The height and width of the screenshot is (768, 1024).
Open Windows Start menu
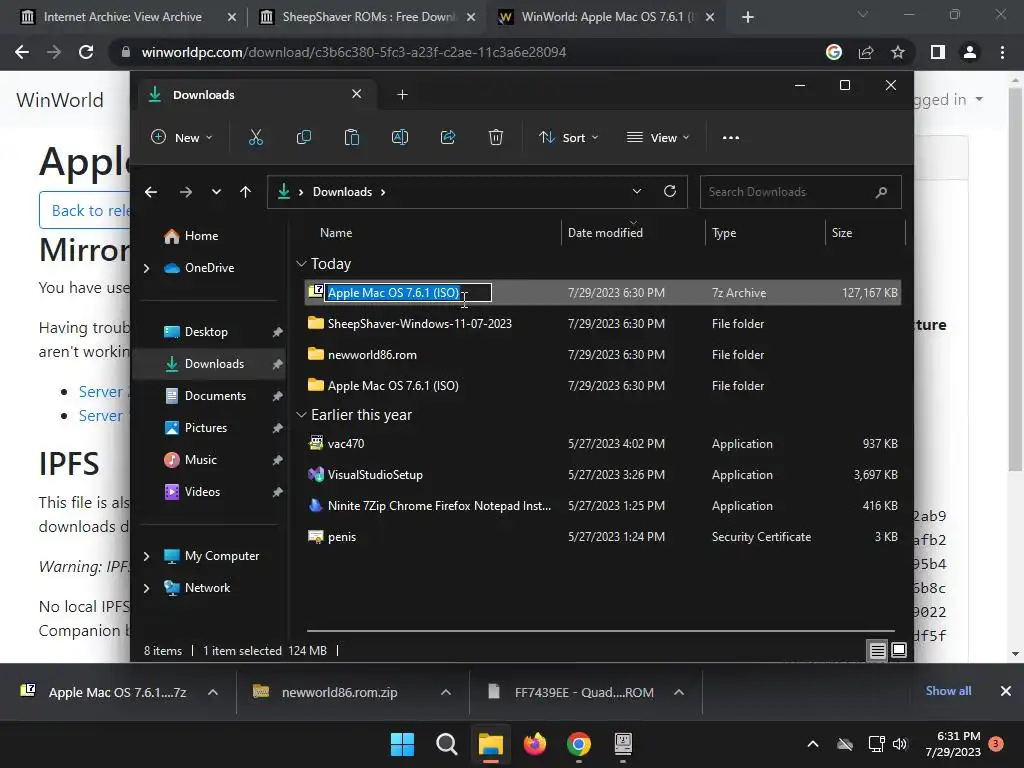click(402, 744)
